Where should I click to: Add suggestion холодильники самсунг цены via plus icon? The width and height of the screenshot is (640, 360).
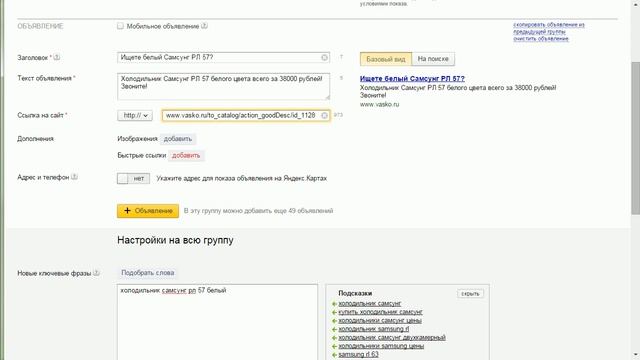click(334, 321)
